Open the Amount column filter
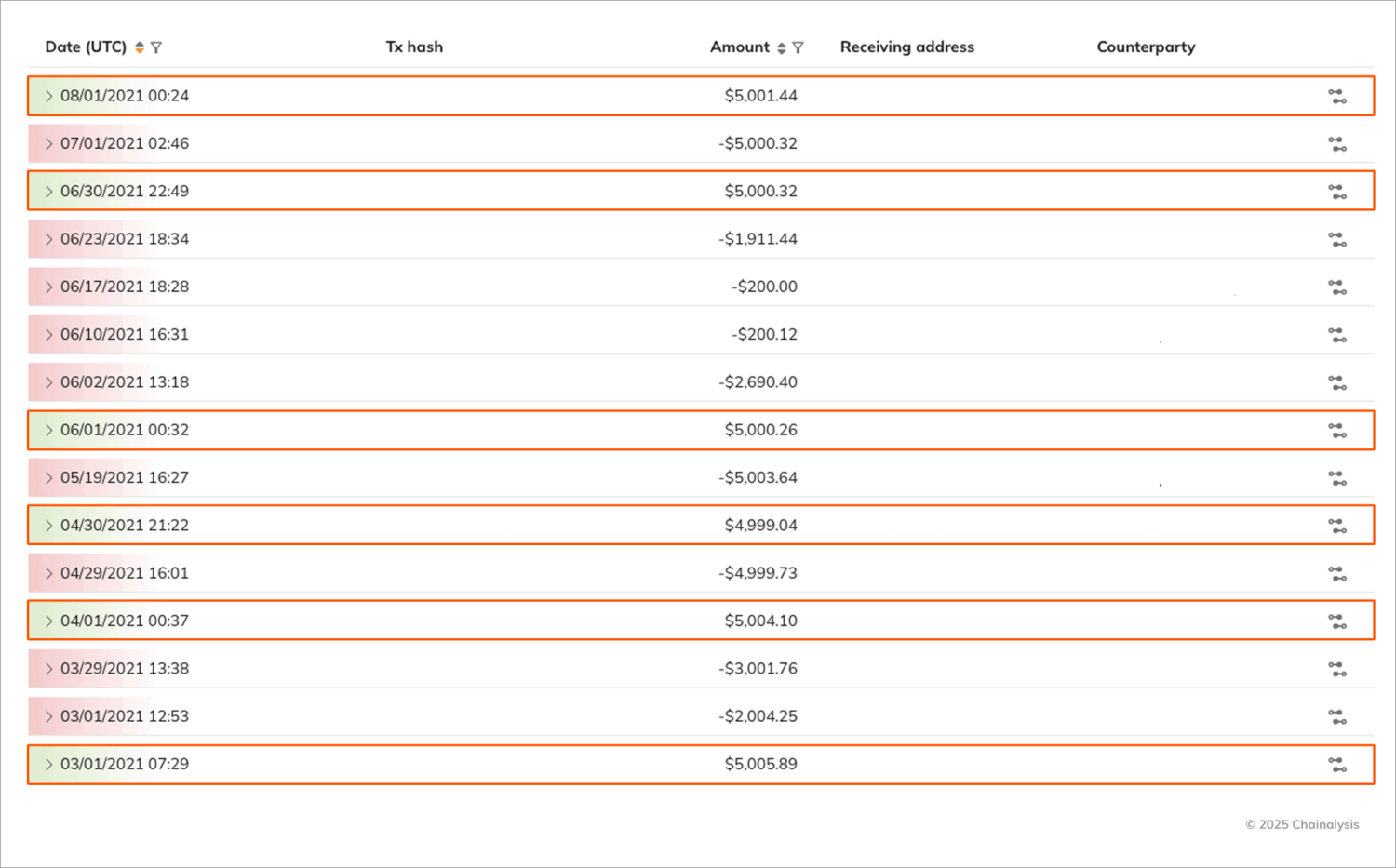Screen dimensions: 1396x868 point(798,47)
